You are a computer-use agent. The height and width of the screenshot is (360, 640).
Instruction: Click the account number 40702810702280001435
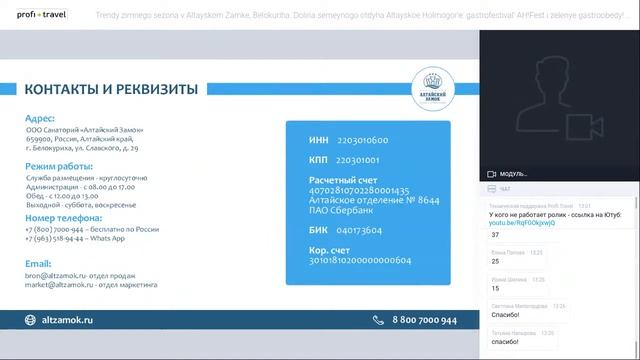[359, 191]
